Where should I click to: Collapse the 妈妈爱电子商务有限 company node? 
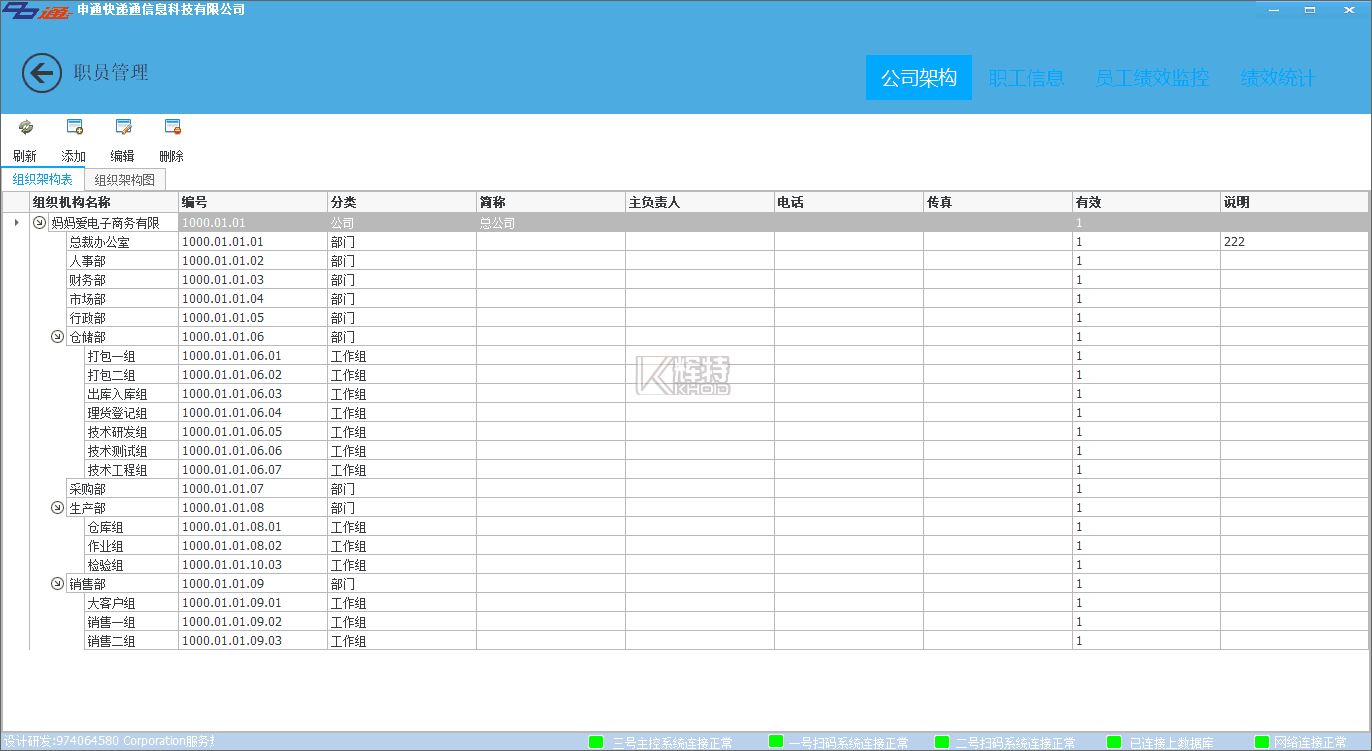coord(39,223)
